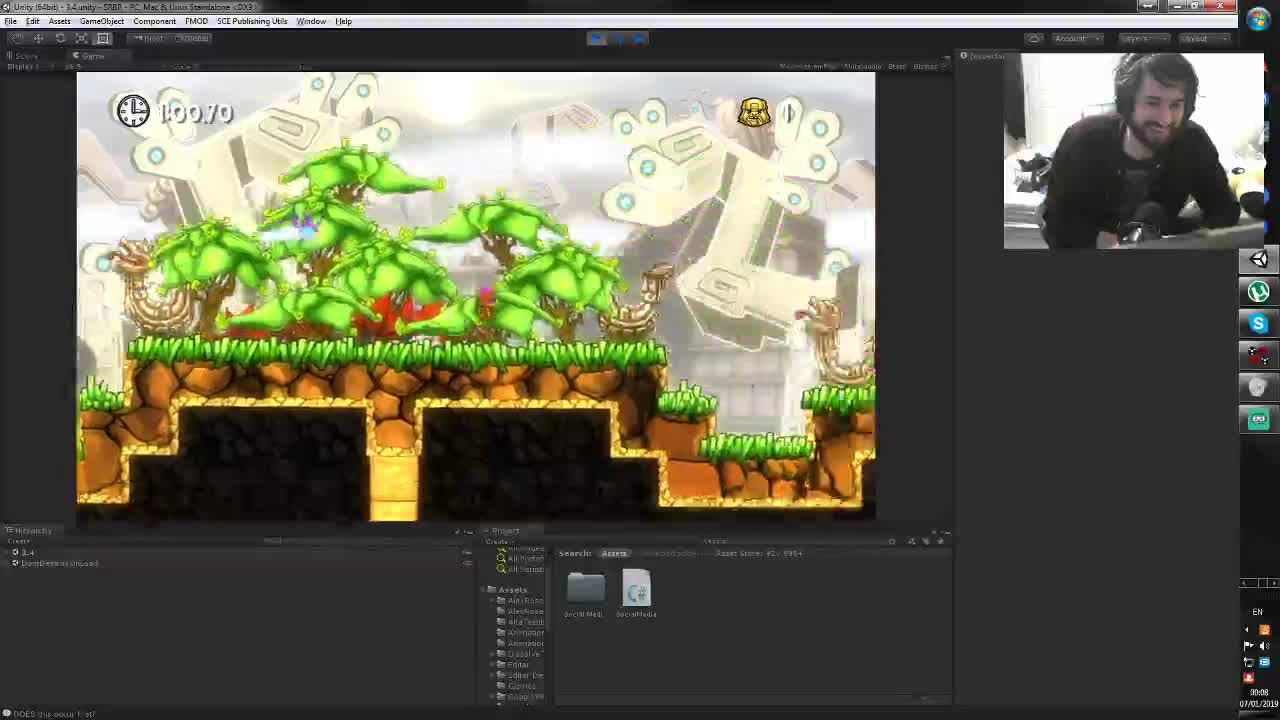This screenshot has width=1280, height=720.
Task: Open the FMOD menu
Action: tap(196, 21)
